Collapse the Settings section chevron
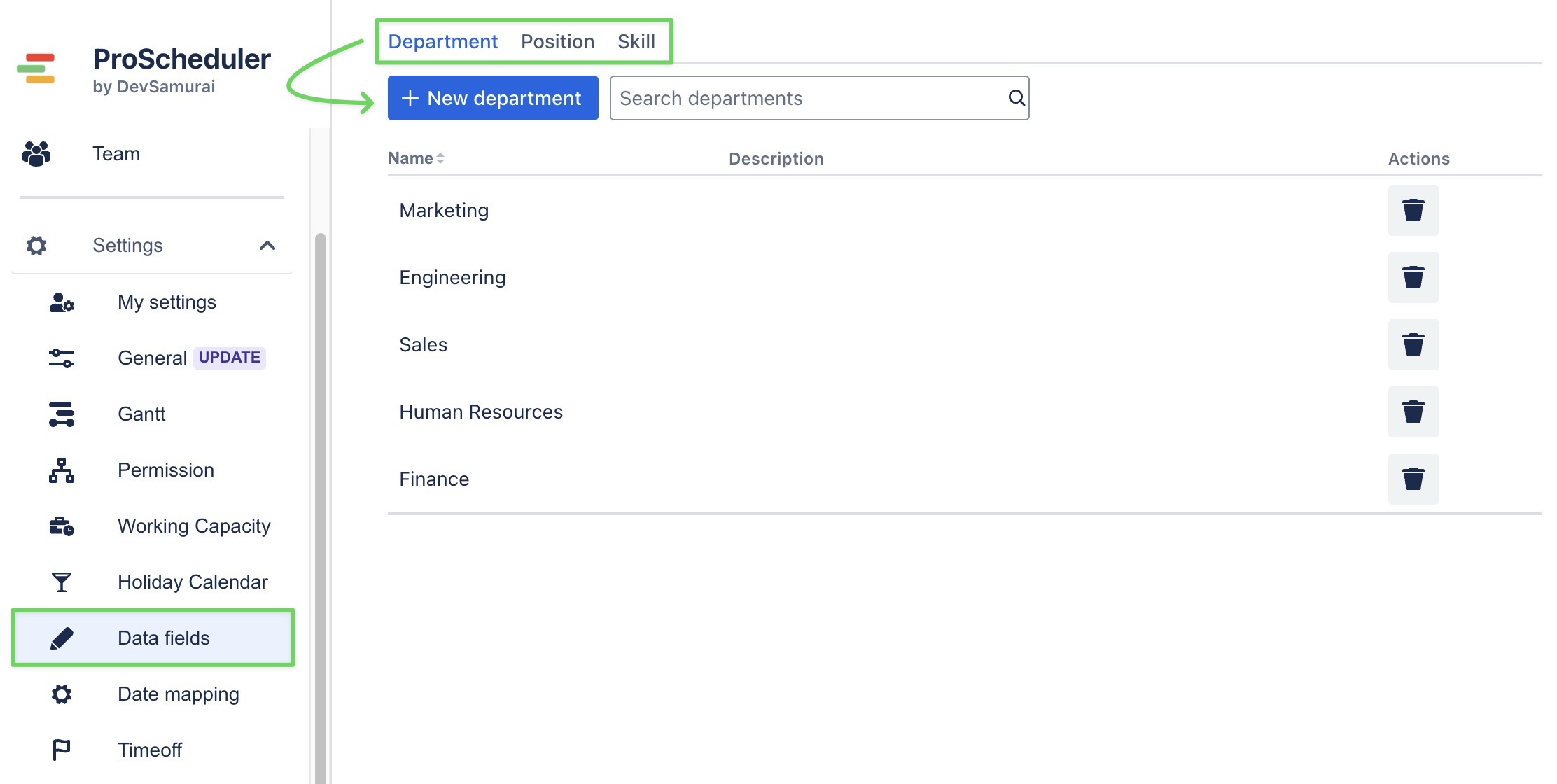Image resolution: width=1557 pixels, height=784 pixels. [x=267, y=246]
